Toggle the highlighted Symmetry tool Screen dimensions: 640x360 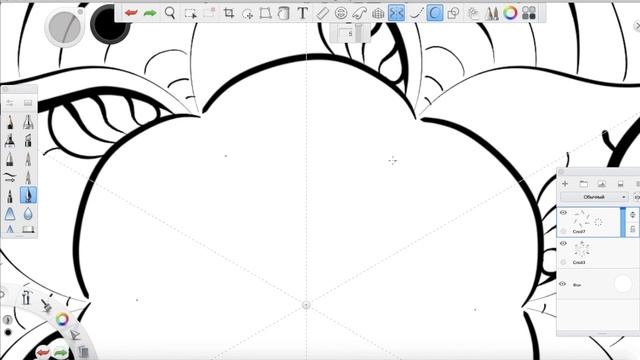pyautogui.click(x=396, y=13)
